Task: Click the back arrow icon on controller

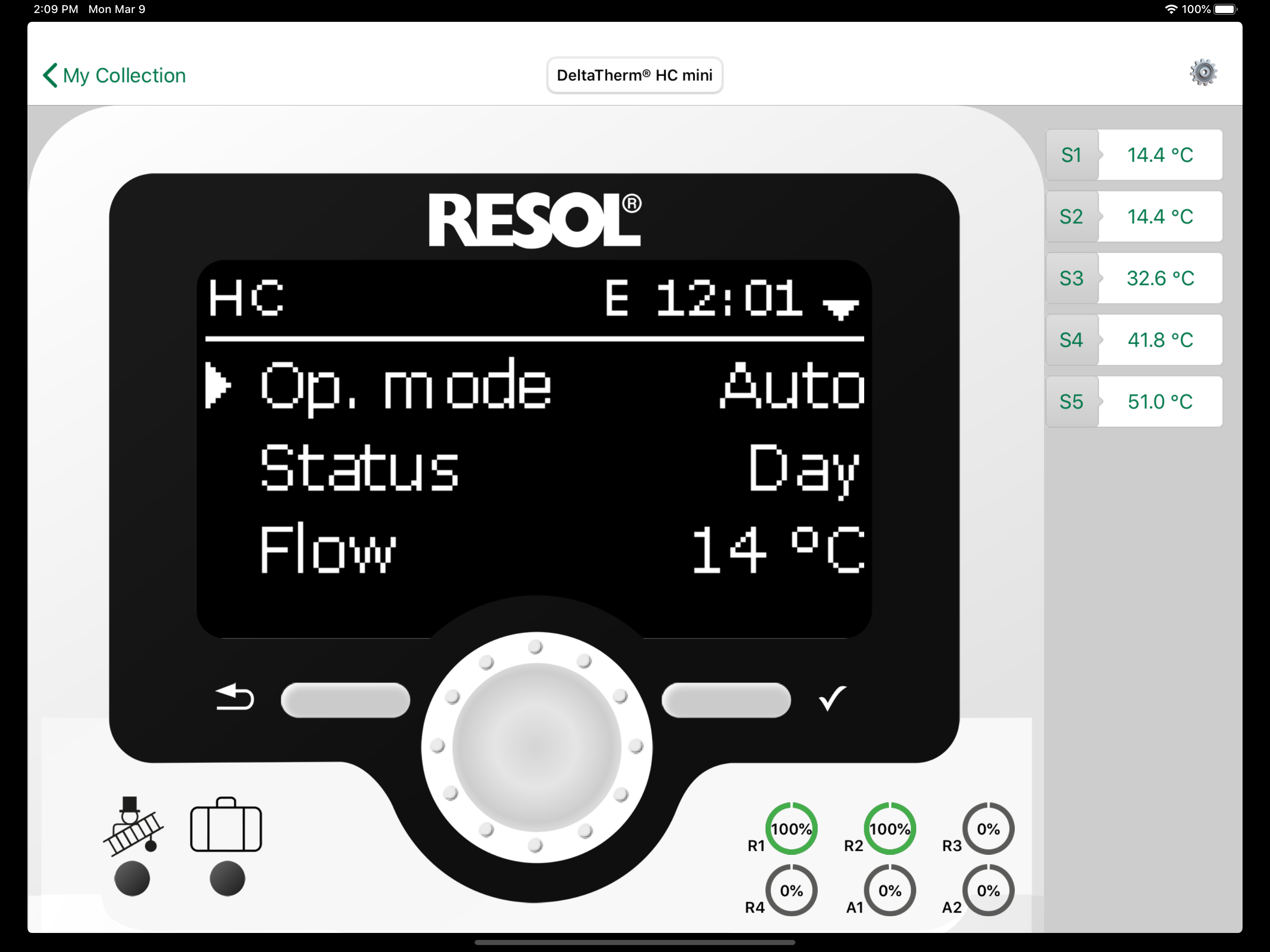Action: pyautogui.click(x=234, y=698)
